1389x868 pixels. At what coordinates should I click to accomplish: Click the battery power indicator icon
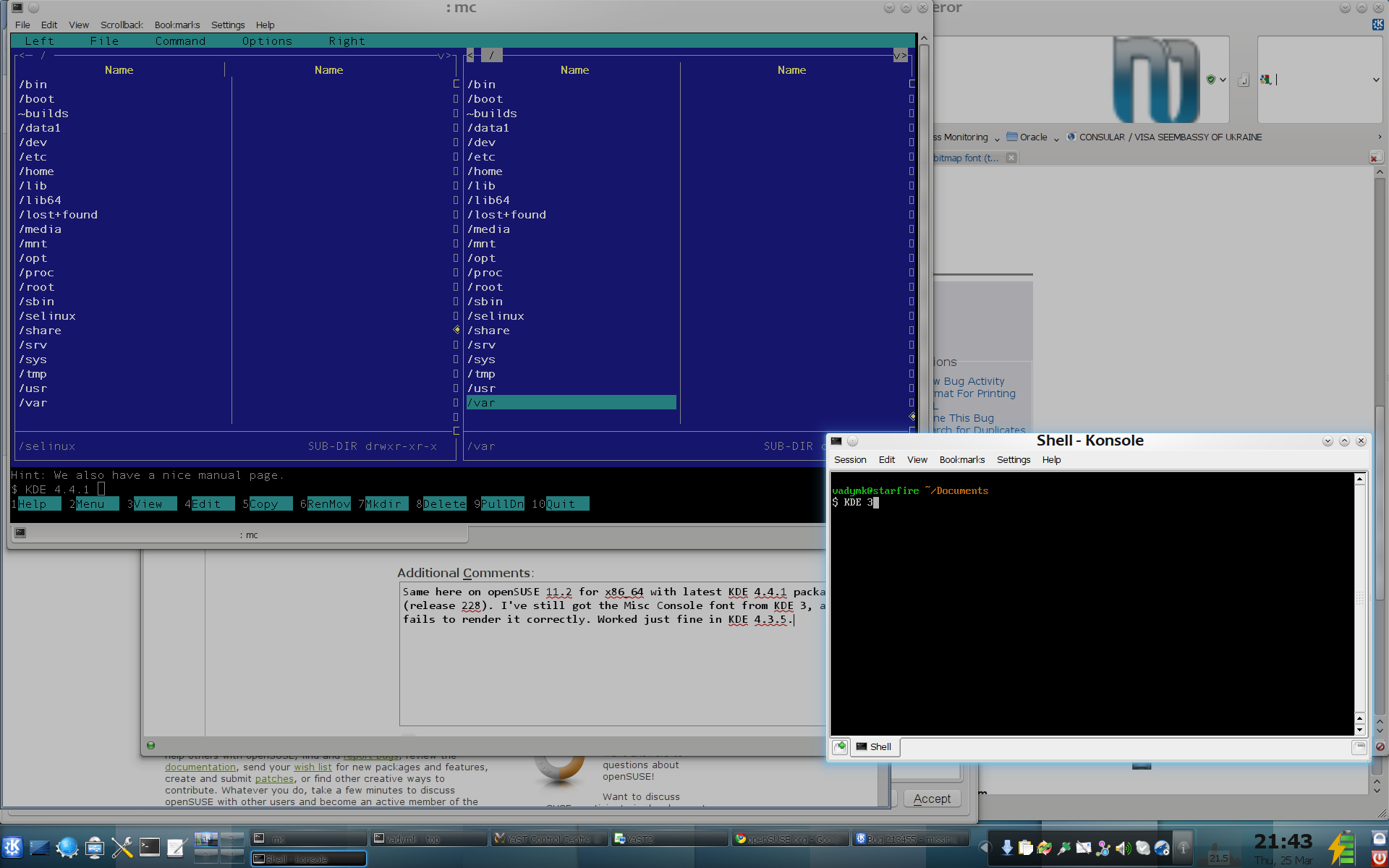click(1343, 847)
